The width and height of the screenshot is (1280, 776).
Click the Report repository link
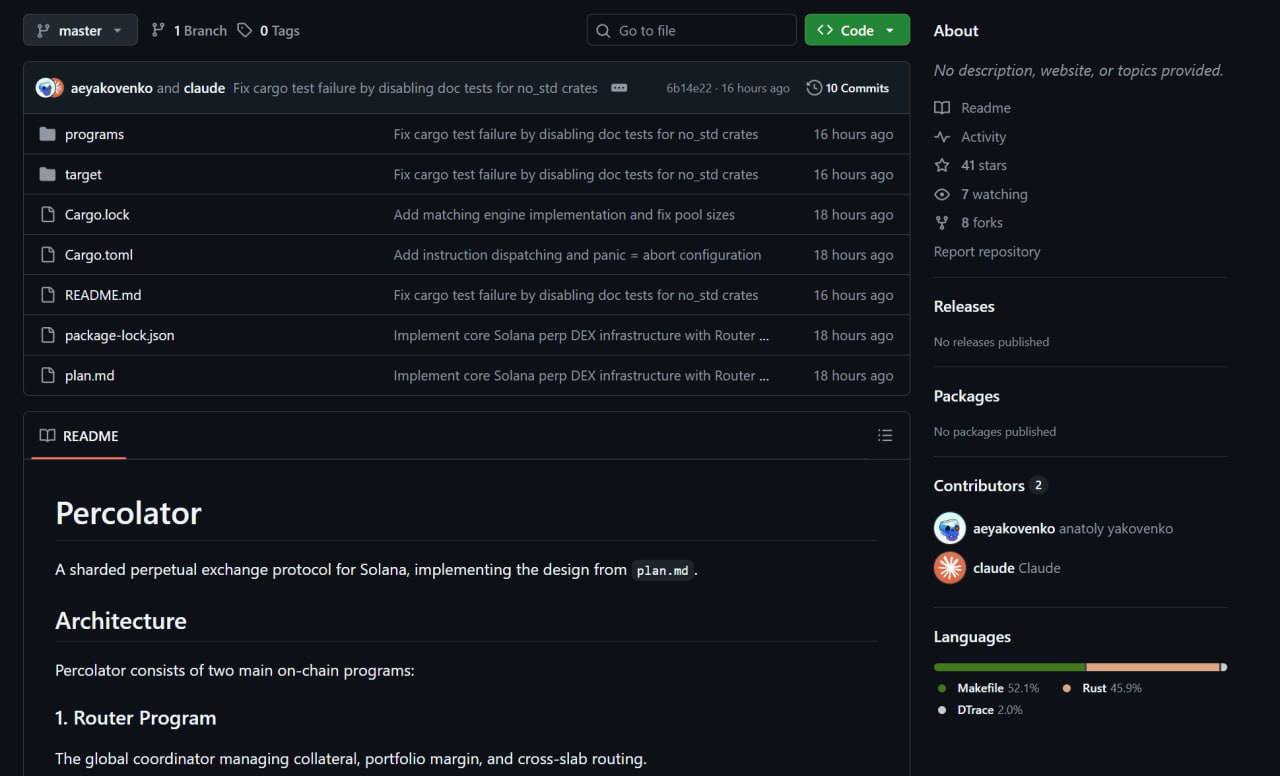pyautogui.click(x=986, y=252)
